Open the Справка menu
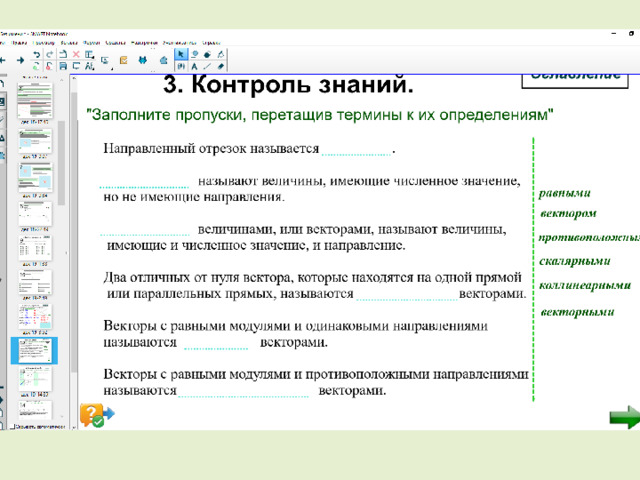Viewport: 640px width, 480px height. 211,42
